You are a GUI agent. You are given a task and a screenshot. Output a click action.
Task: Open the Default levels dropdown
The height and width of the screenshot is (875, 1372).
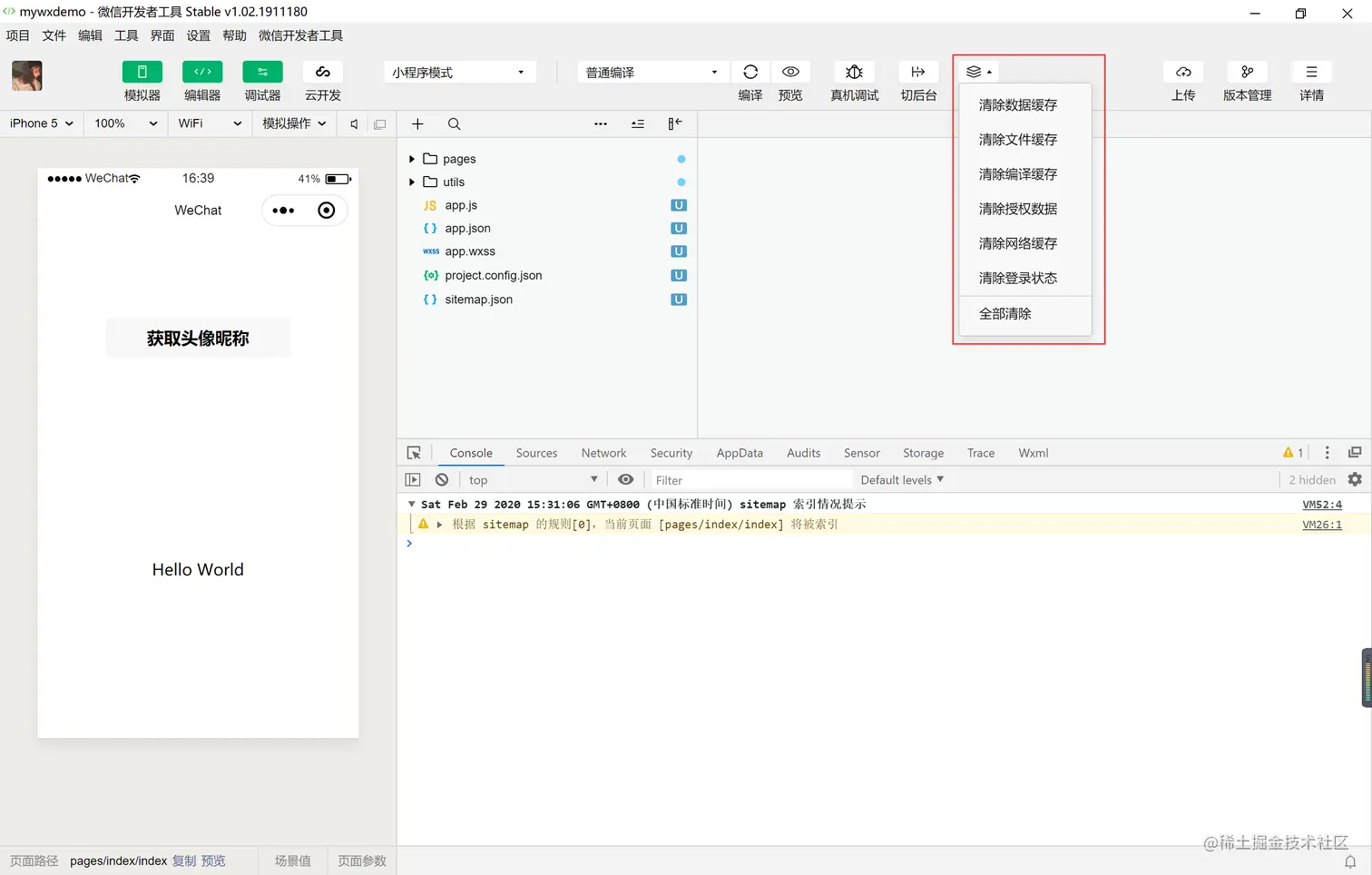902,480
